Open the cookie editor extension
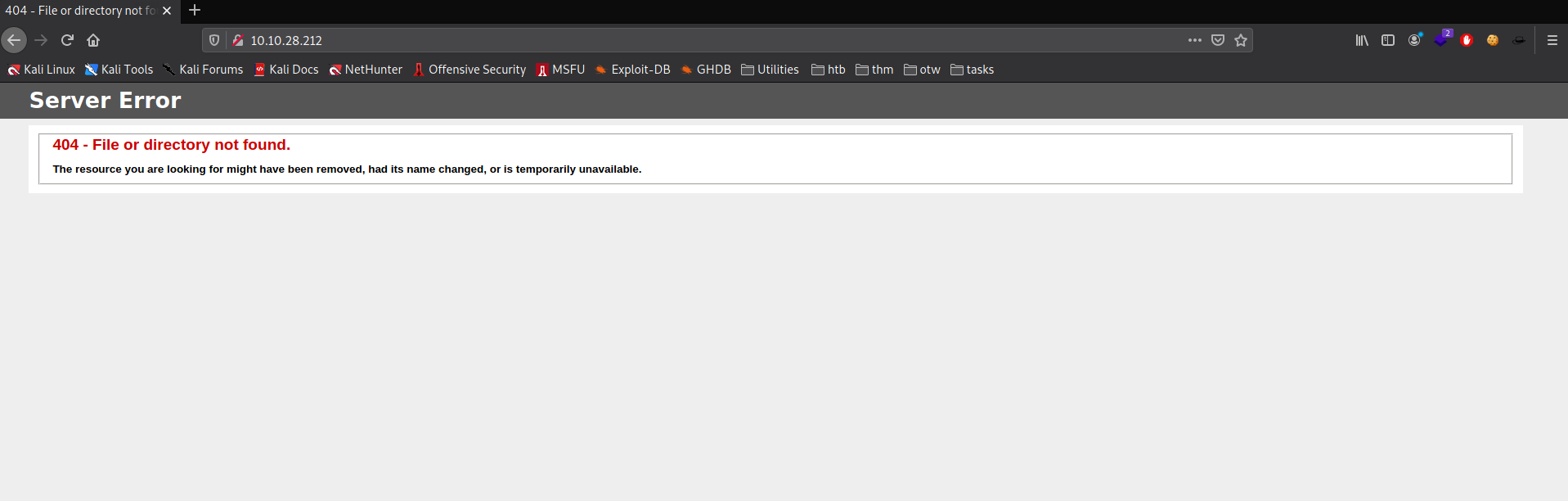Screen dimensions: 1568x501 tap(1493, 40)
